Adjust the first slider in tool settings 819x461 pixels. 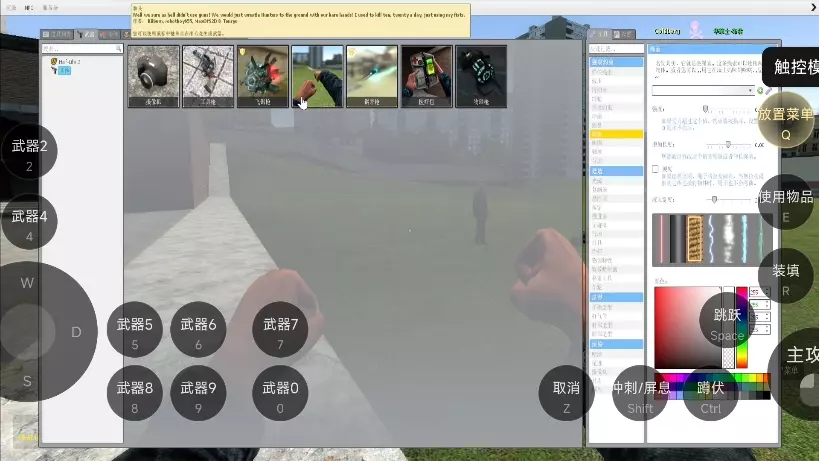tap(729, 109)
